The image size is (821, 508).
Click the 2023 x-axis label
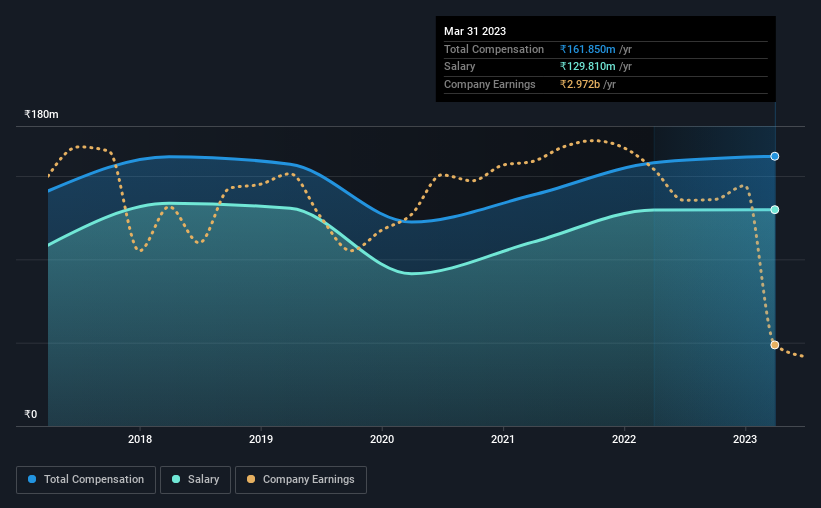pyautogui.click(x=745, y=439)
